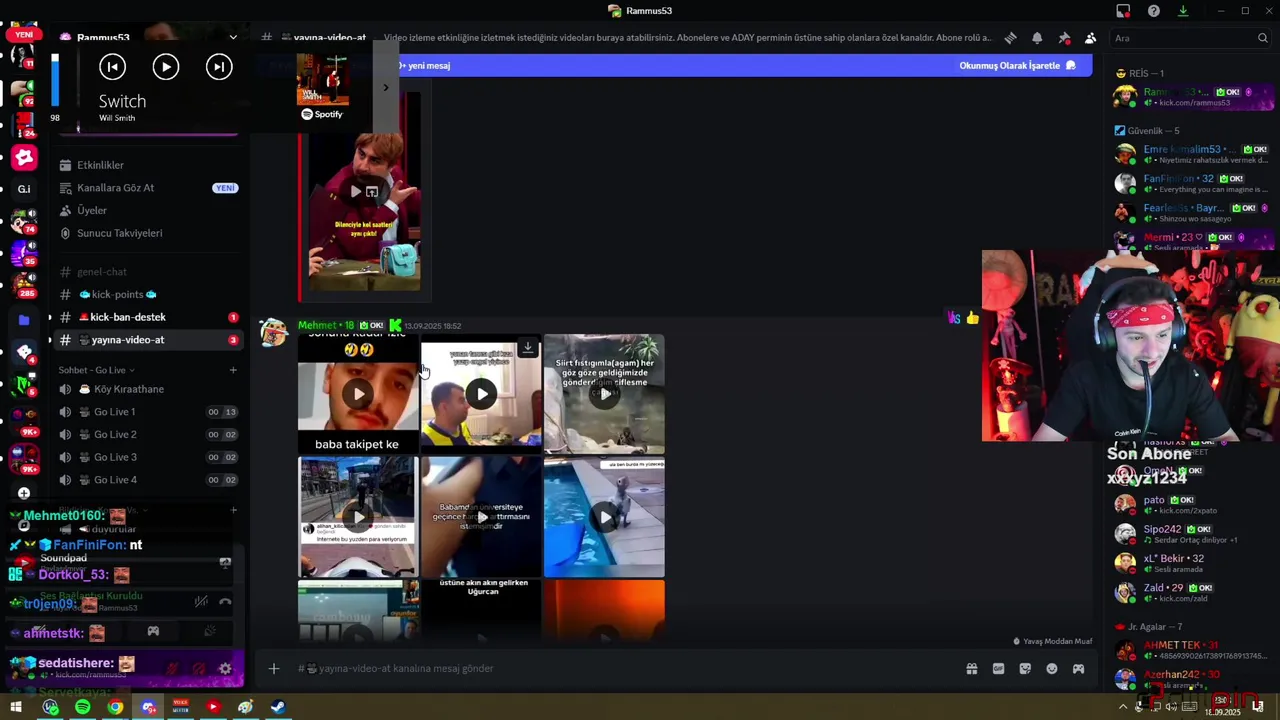Open attachment plus button in message bar
1280x720 pixels.
[274, 669]
